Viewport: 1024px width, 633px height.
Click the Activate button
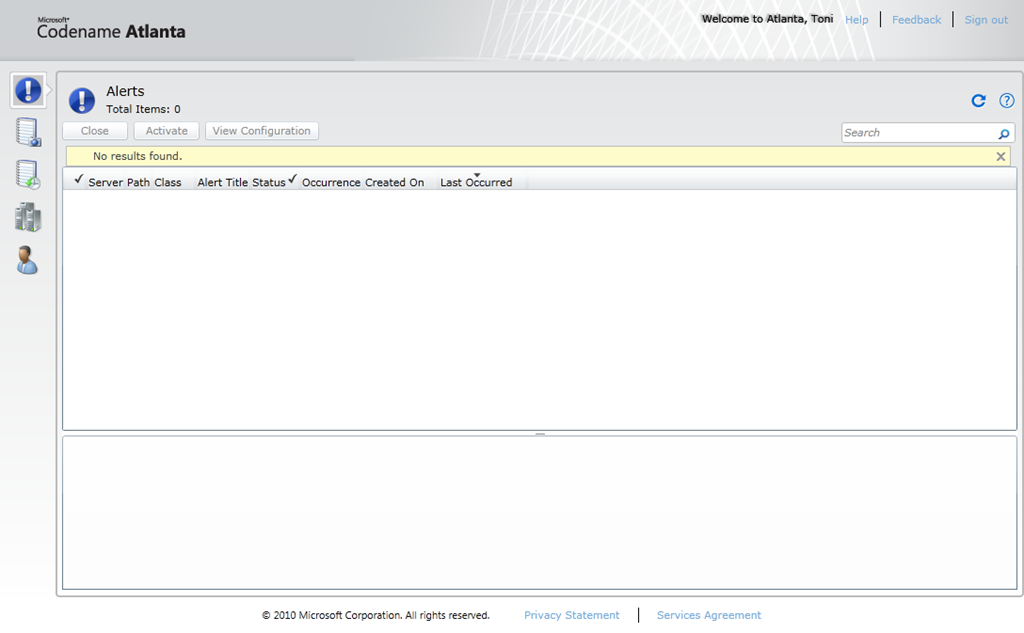(x=167, y=131)
